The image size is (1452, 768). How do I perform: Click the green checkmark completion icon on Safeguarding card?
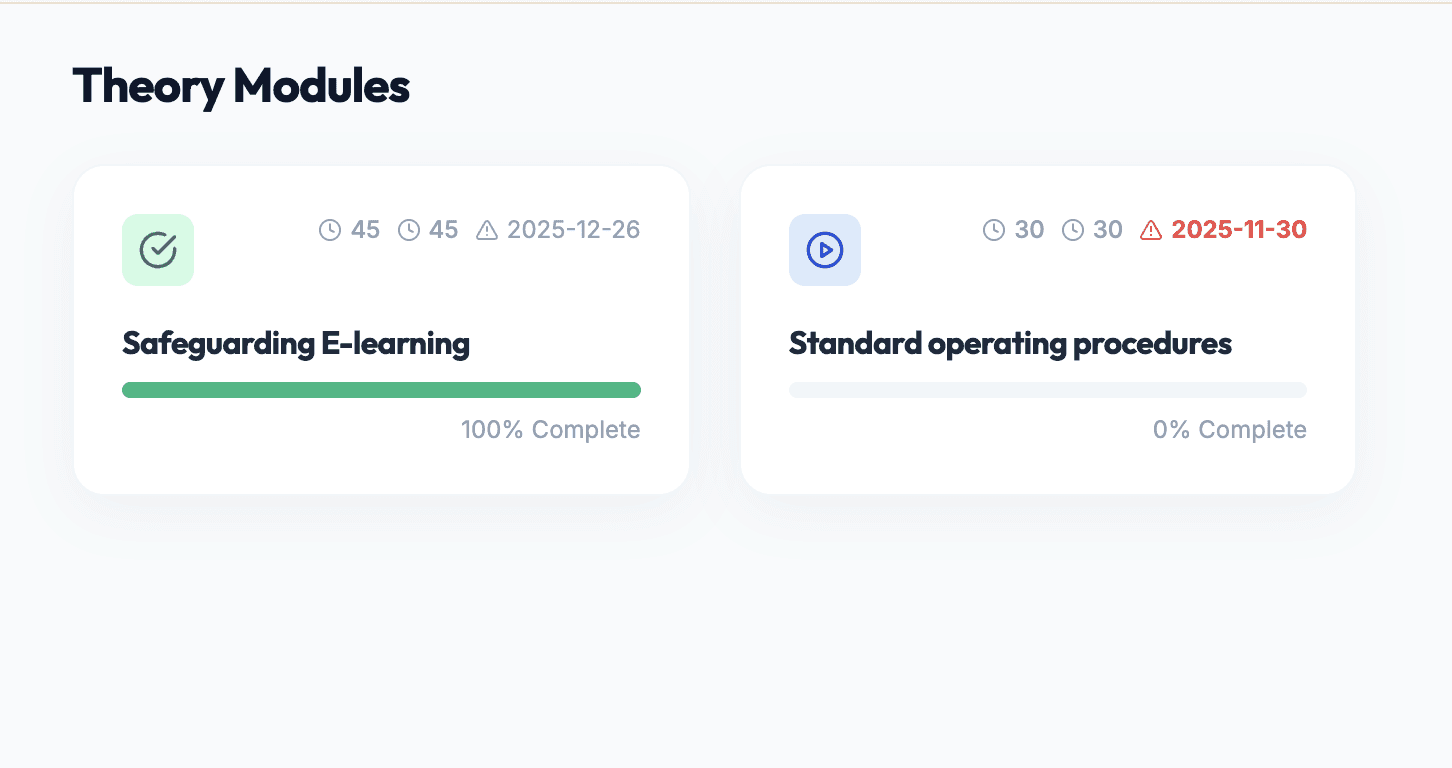coord(158,250)
